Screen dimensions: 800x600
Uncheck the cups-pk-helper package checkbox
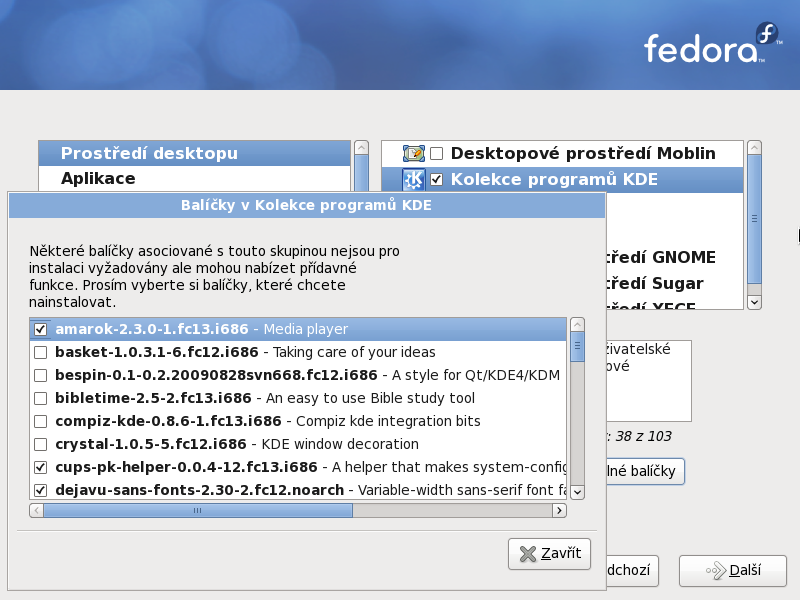(x=40, y=467)
